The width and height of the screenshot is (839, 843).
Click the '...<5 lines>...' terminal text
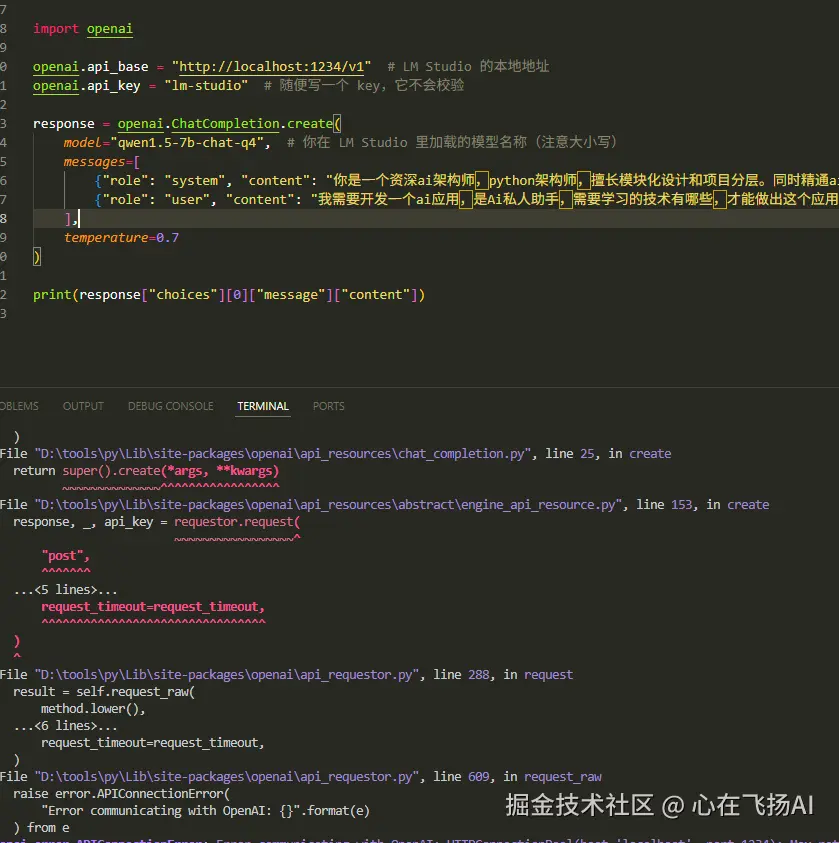click(x=65, y=590)
